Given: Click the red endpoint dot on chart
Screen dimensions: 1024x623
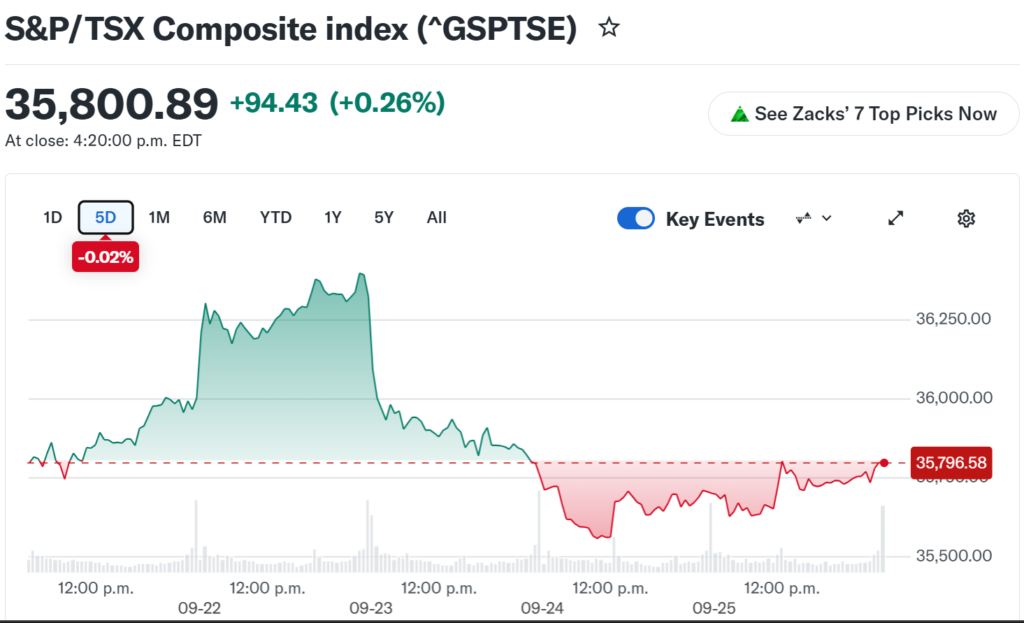Looking at the screenshot, I should click(884, 463).
